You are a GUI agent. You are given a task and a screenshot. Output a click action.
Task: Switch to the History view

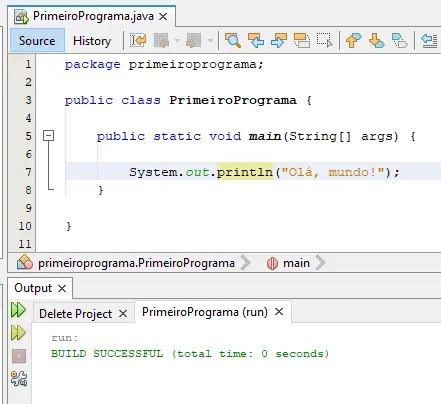92,41
